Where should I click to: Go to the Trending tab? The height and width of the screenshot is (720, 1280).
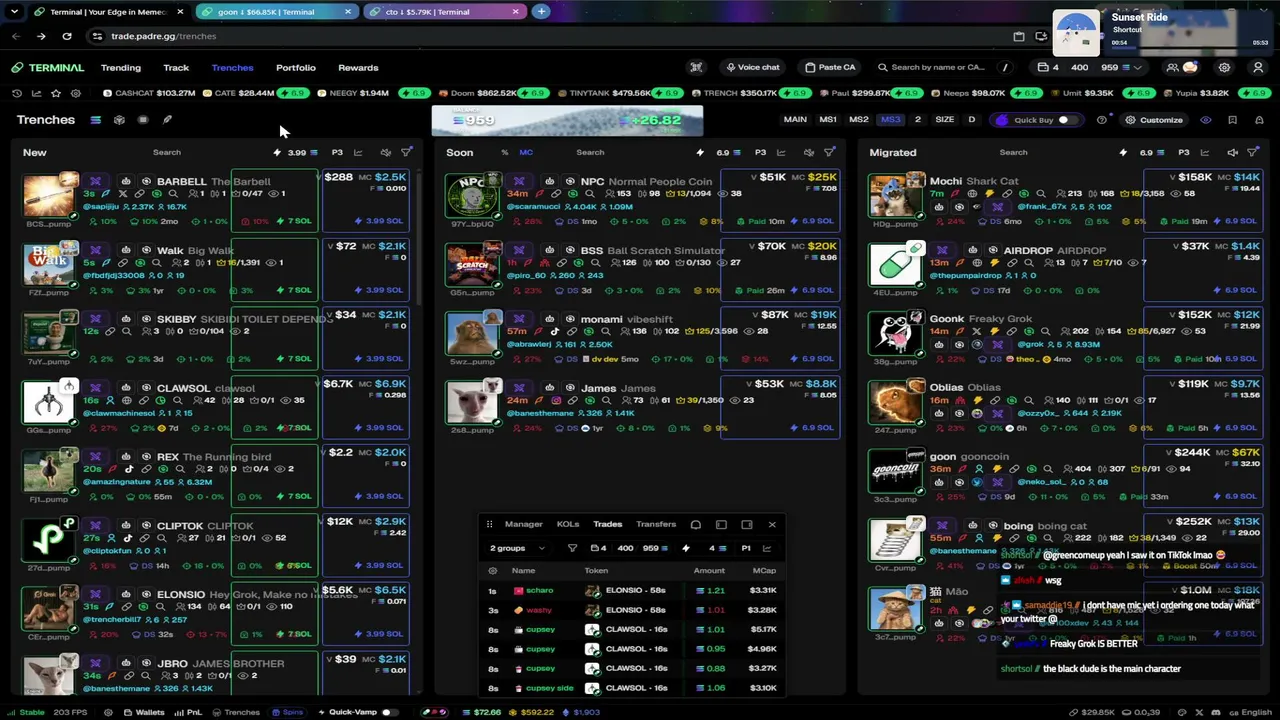tap(121, 68)
